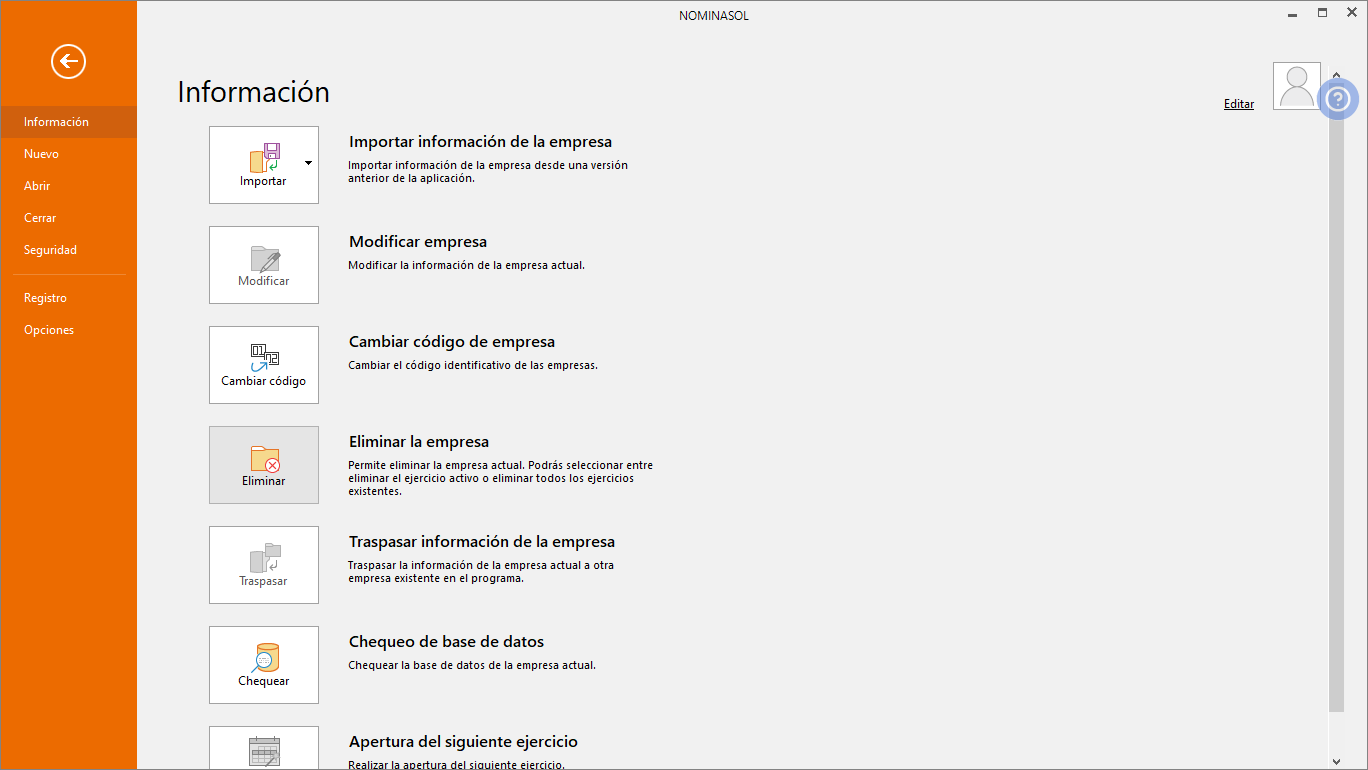Select the description "Chequear la base de datos"

point(472,665)
